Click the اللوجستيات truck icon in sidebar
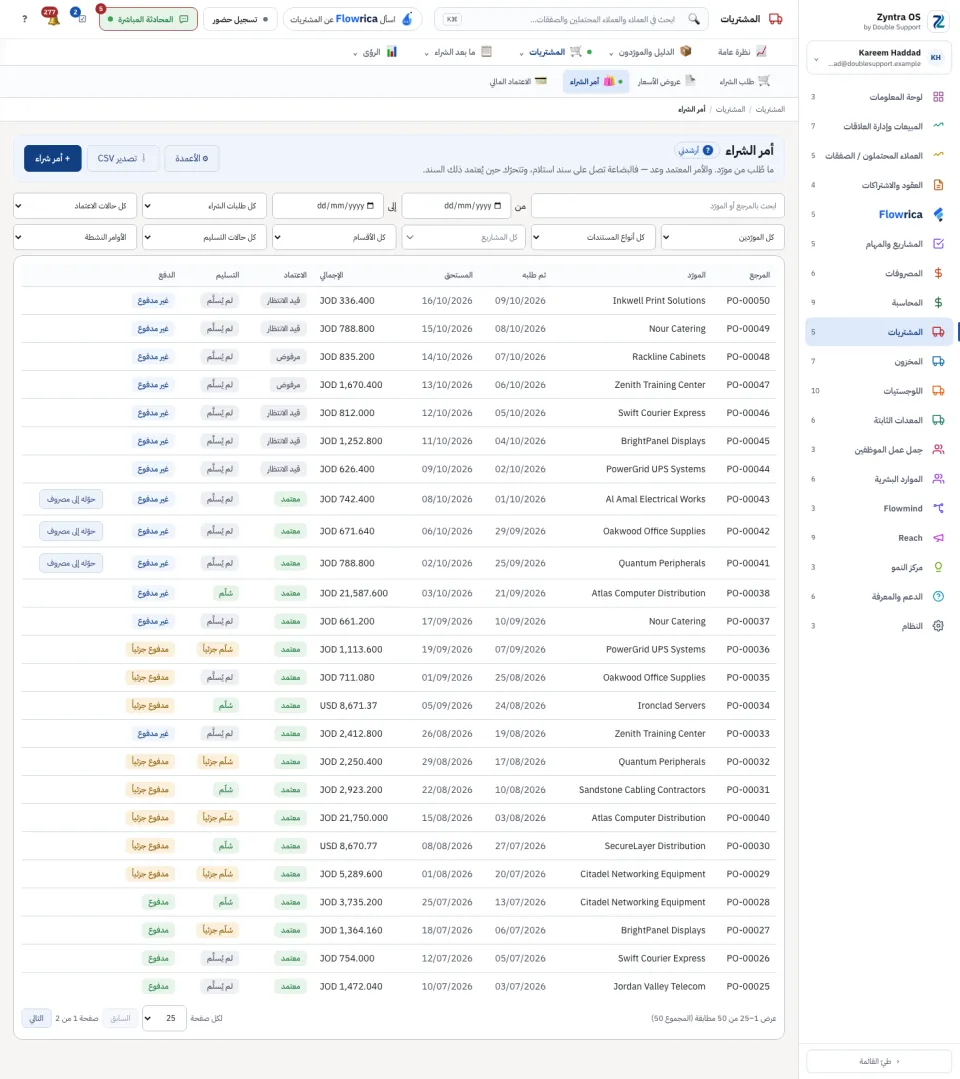The width and height of the screenshot is (960, 1079). coord(938,391)
